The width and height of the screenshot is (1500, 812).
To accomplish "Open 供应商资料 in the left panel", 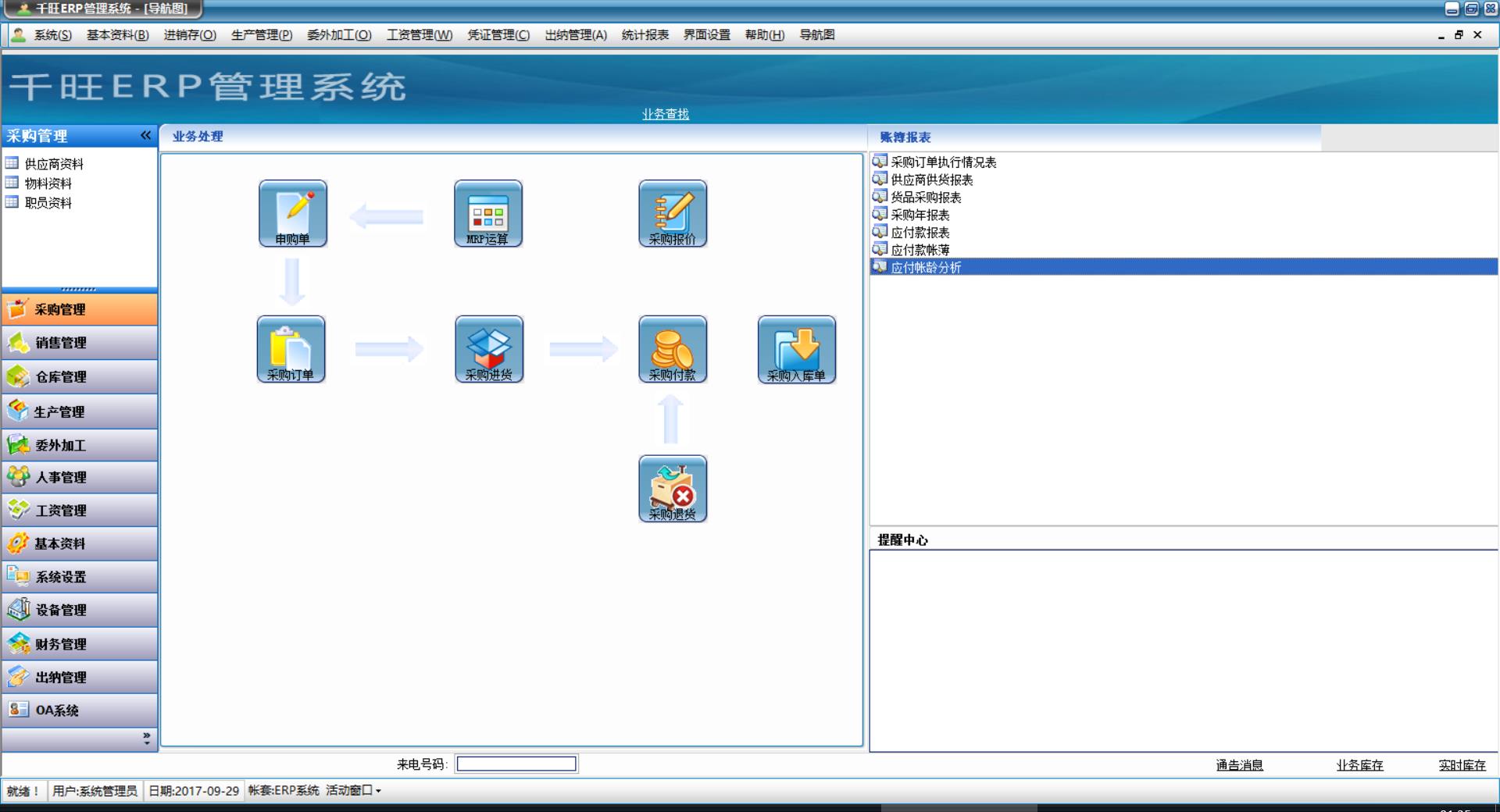I will tap(45, 164).
